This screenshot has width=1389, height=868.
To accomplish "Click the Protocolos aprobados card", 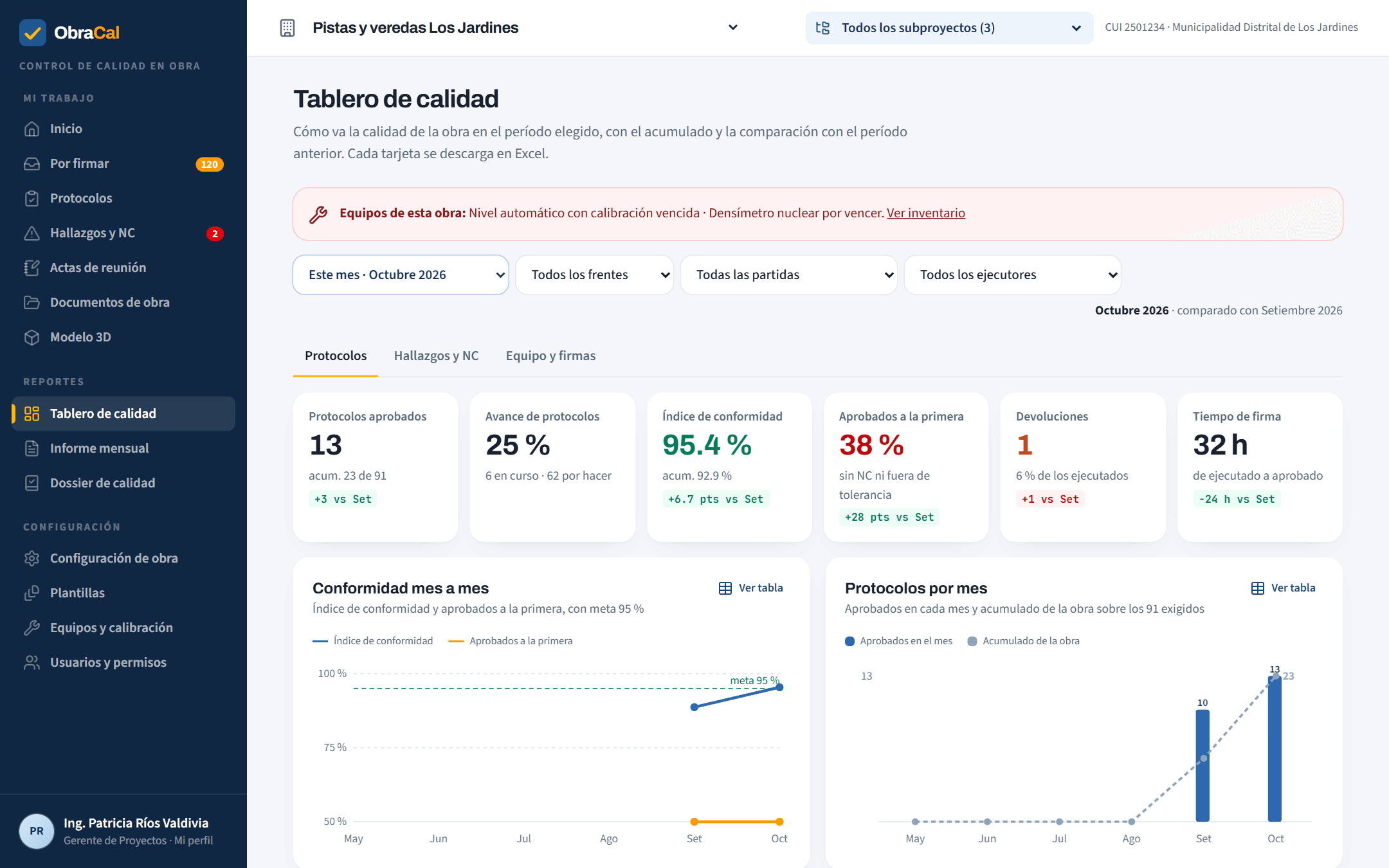I will tap(376, 467).
